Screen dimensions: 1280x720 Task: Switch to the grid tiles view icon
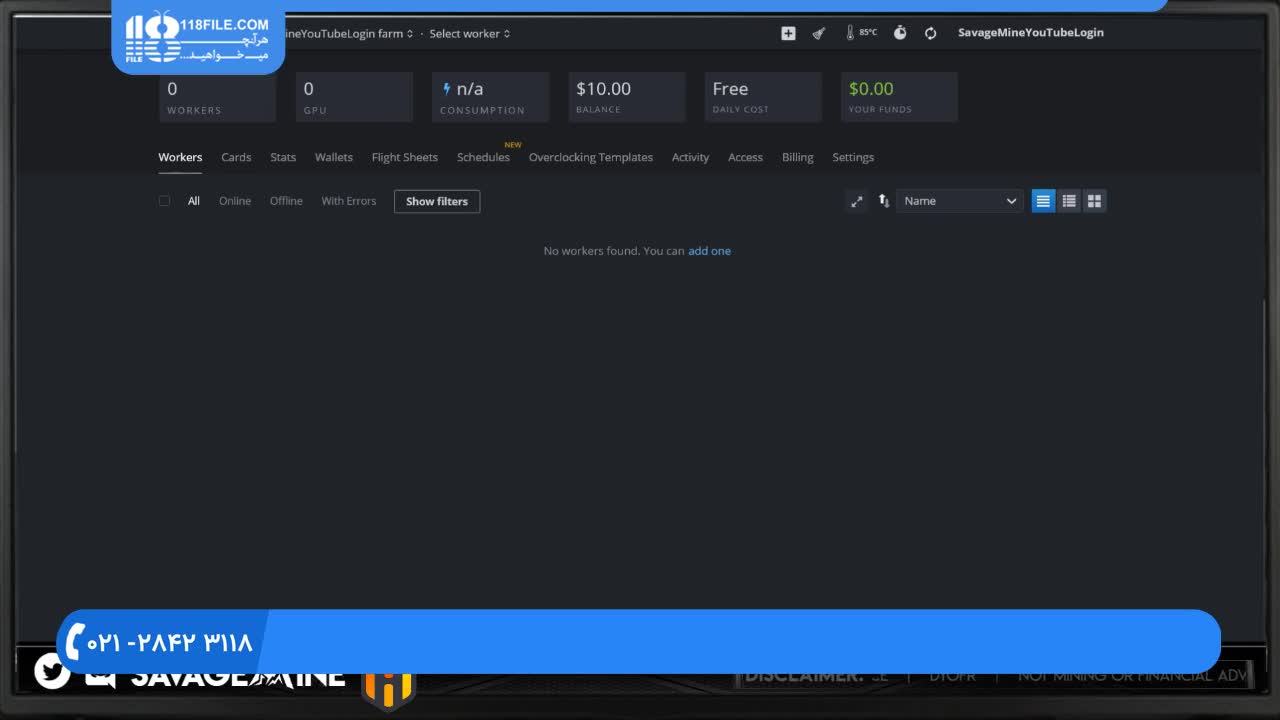pos(1095,201)
